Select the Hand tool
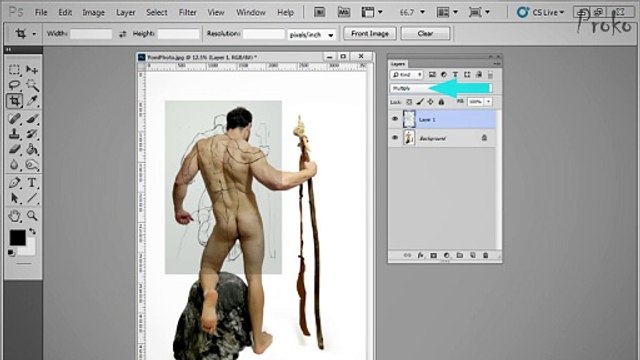 [x=14, y=216]
